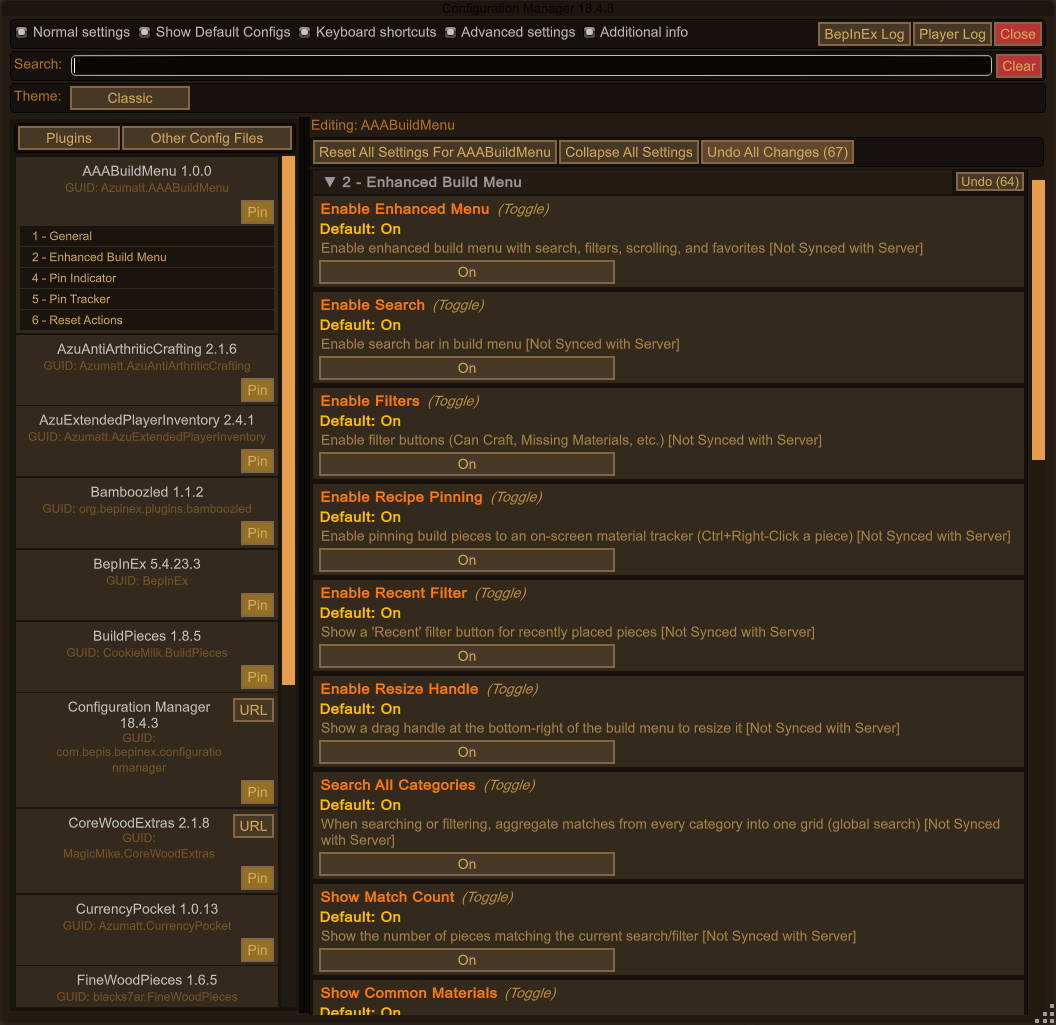Image resolution: width=1056 pixels, height=1025 pixels.
Task: Select the BepInEx 5.4.23.3 plugin
Action: 147,564
